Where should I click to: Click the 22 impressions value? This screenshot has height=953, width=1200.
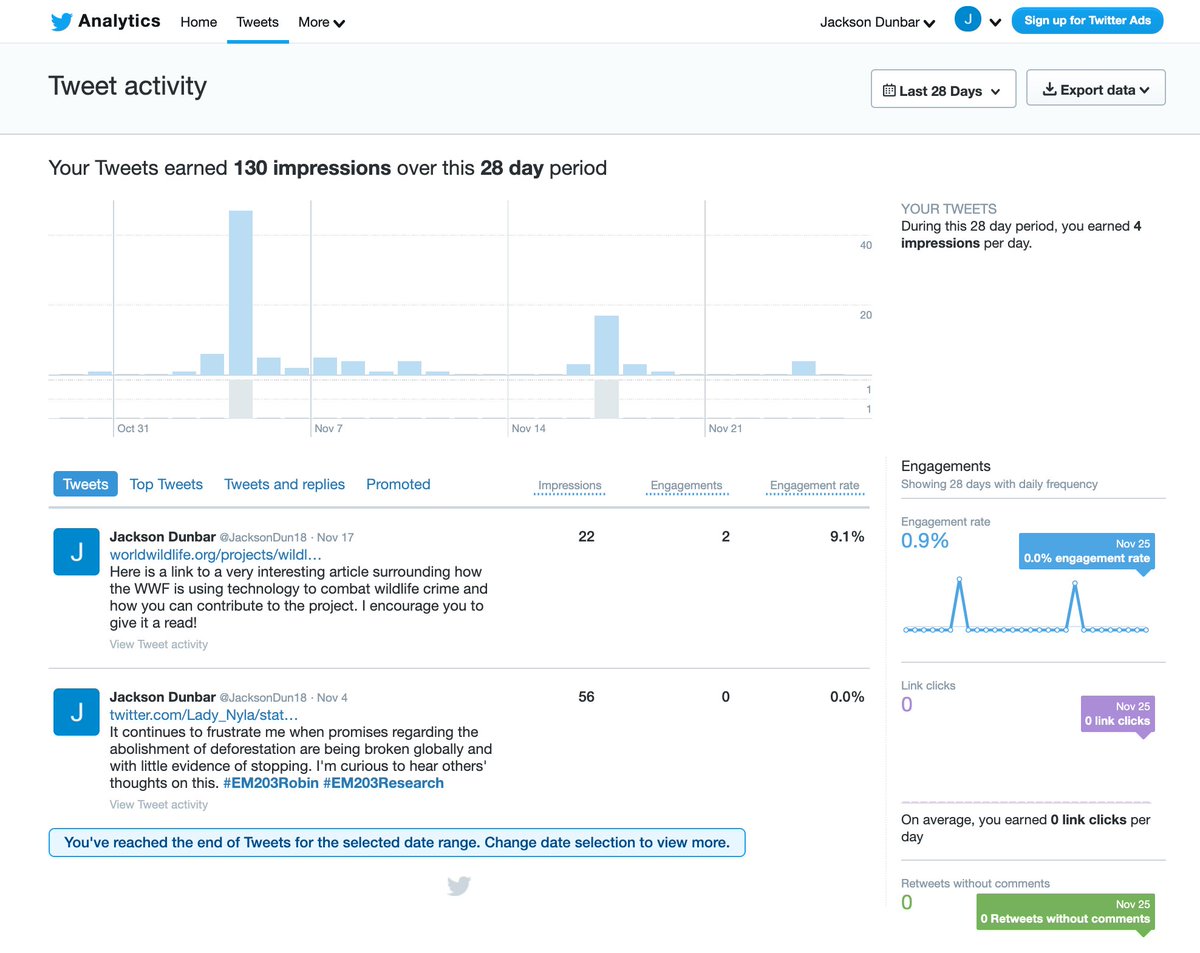coord(586,537)
